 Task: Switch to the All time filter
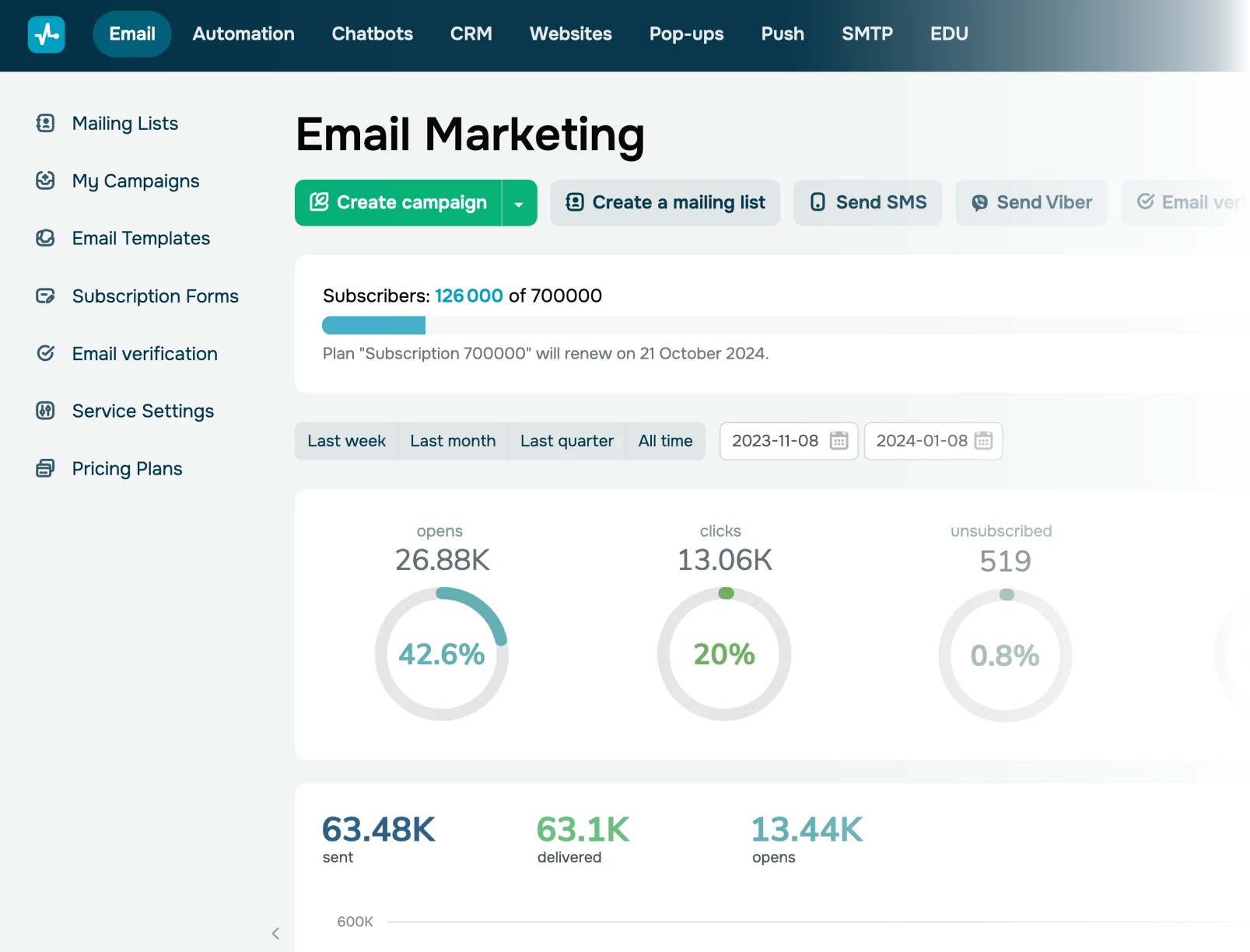[x=665, y=441]
